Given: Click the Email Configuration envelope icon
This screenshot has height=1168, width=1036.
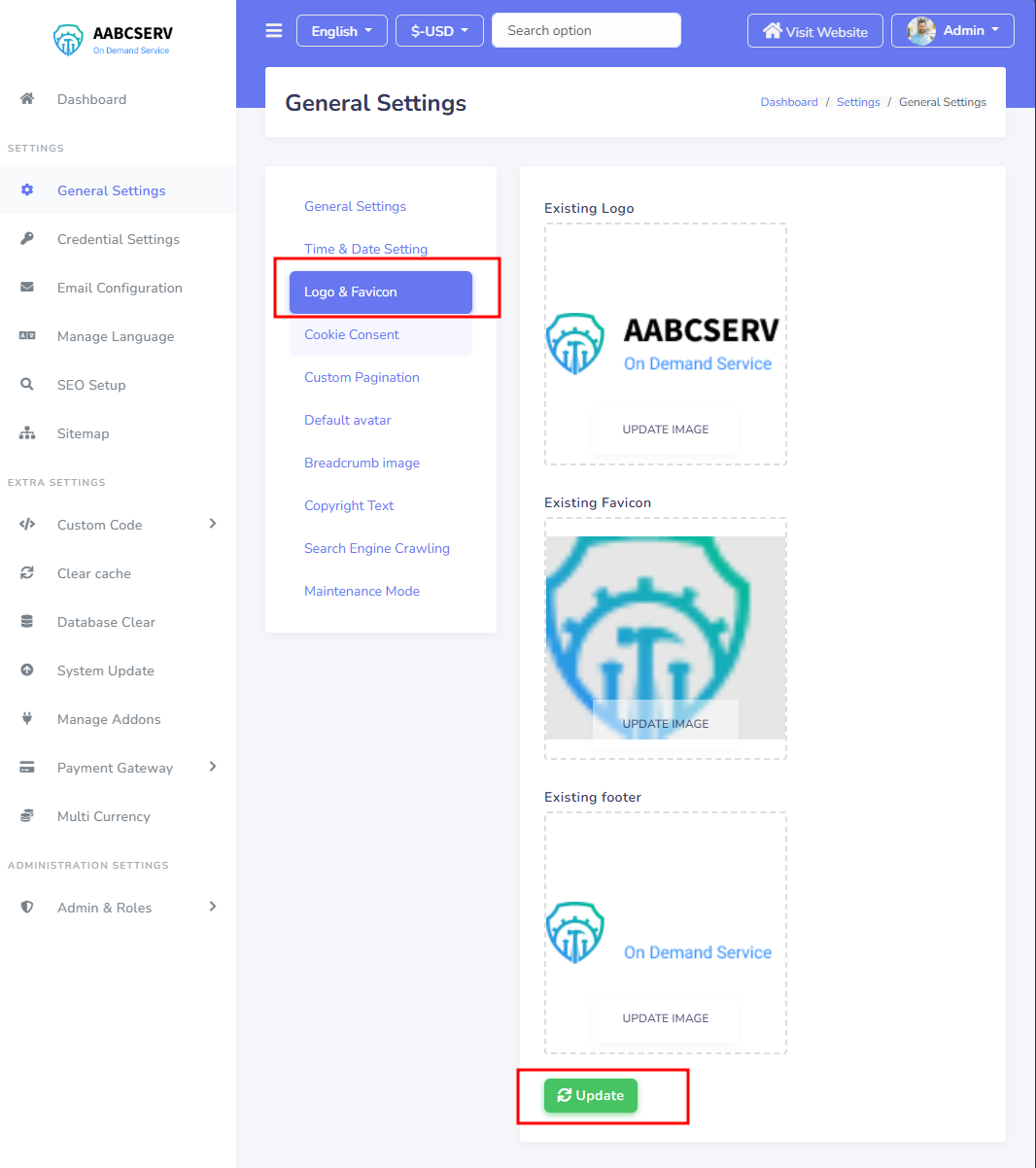Looking at the screenshot, I should tap(27, 287).
